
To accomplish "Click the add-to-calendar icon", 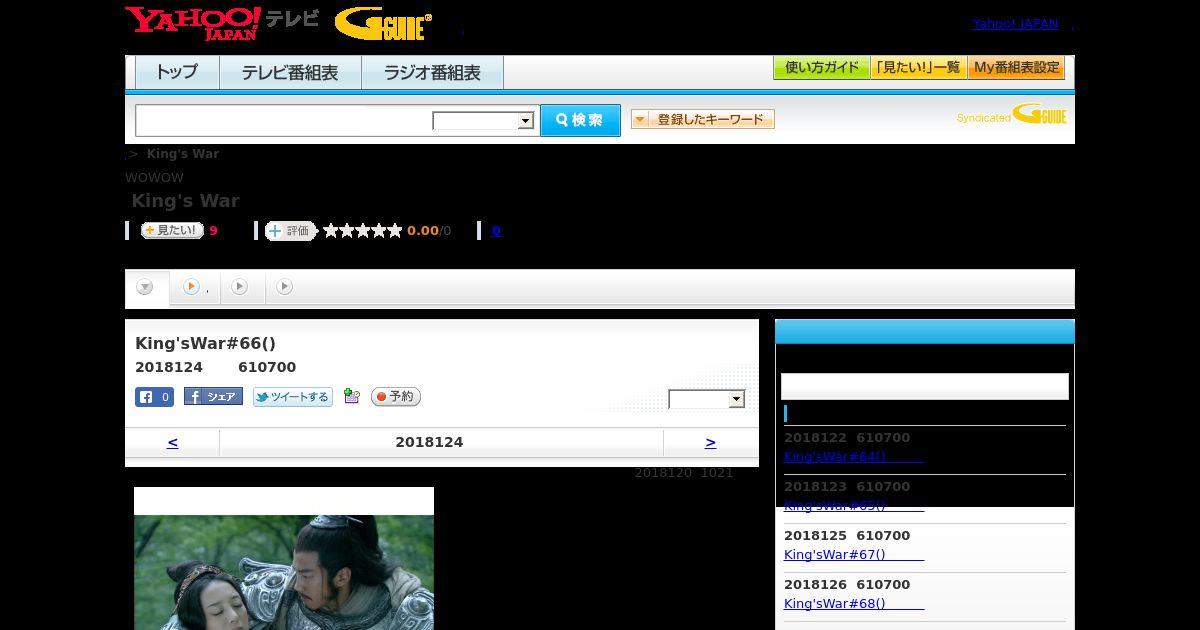I will point(351,396).
